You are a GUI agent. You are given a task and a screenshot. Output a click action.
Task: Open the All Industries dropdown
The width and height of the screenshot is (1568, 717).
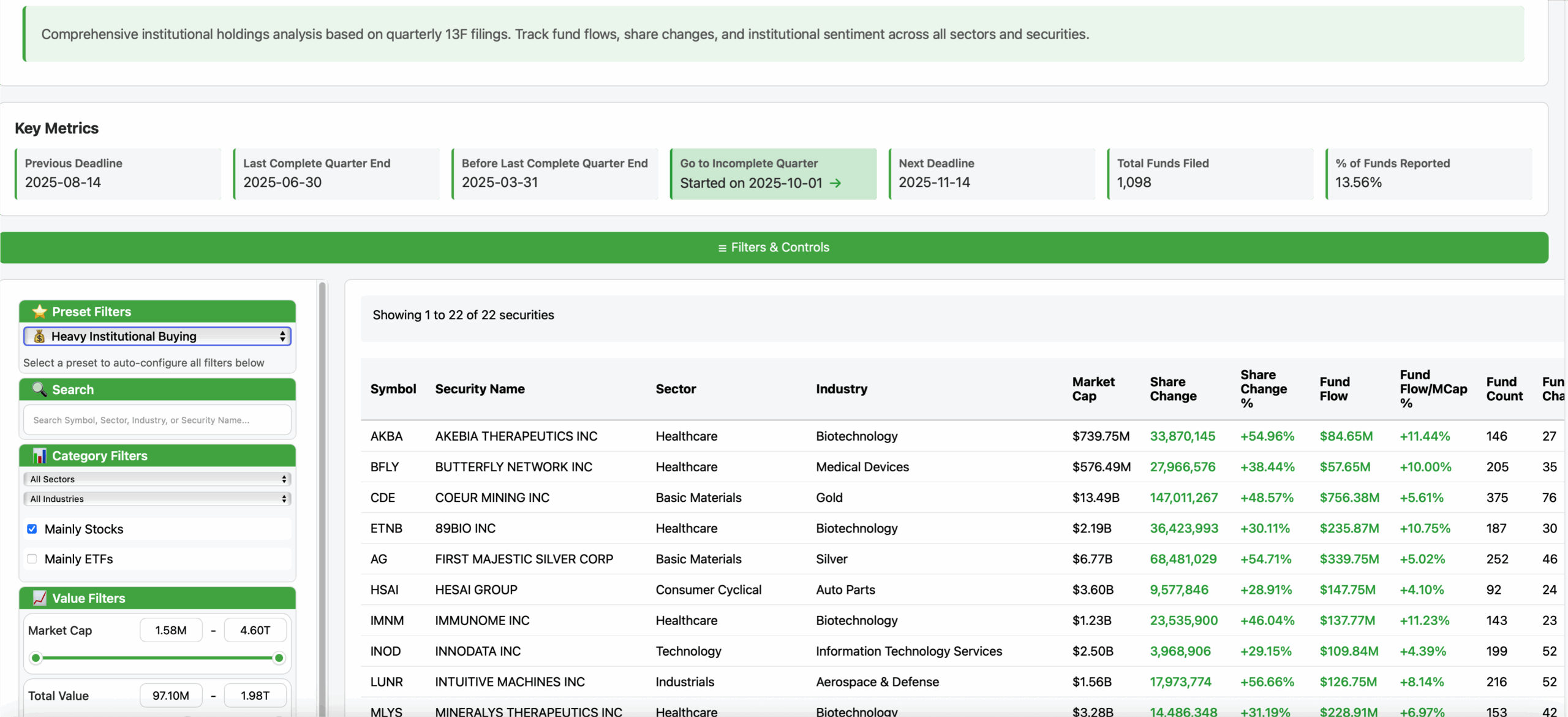pos(157,499)
